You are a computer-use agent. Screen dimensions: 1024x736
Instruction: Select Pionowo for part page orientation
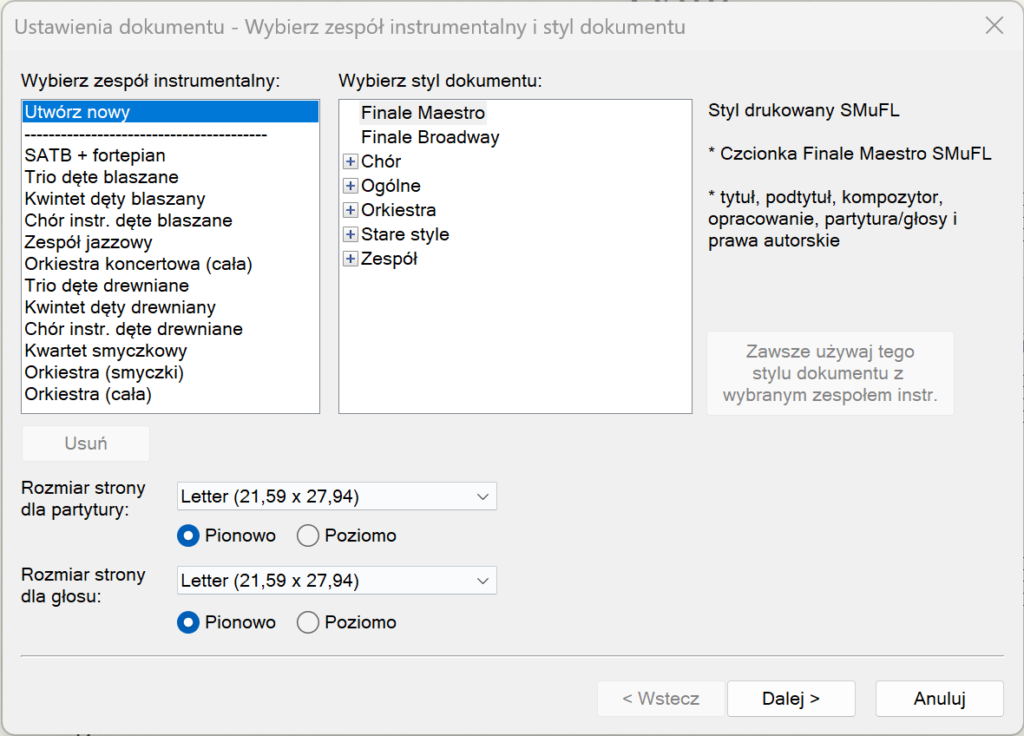(x=188, y=623)
